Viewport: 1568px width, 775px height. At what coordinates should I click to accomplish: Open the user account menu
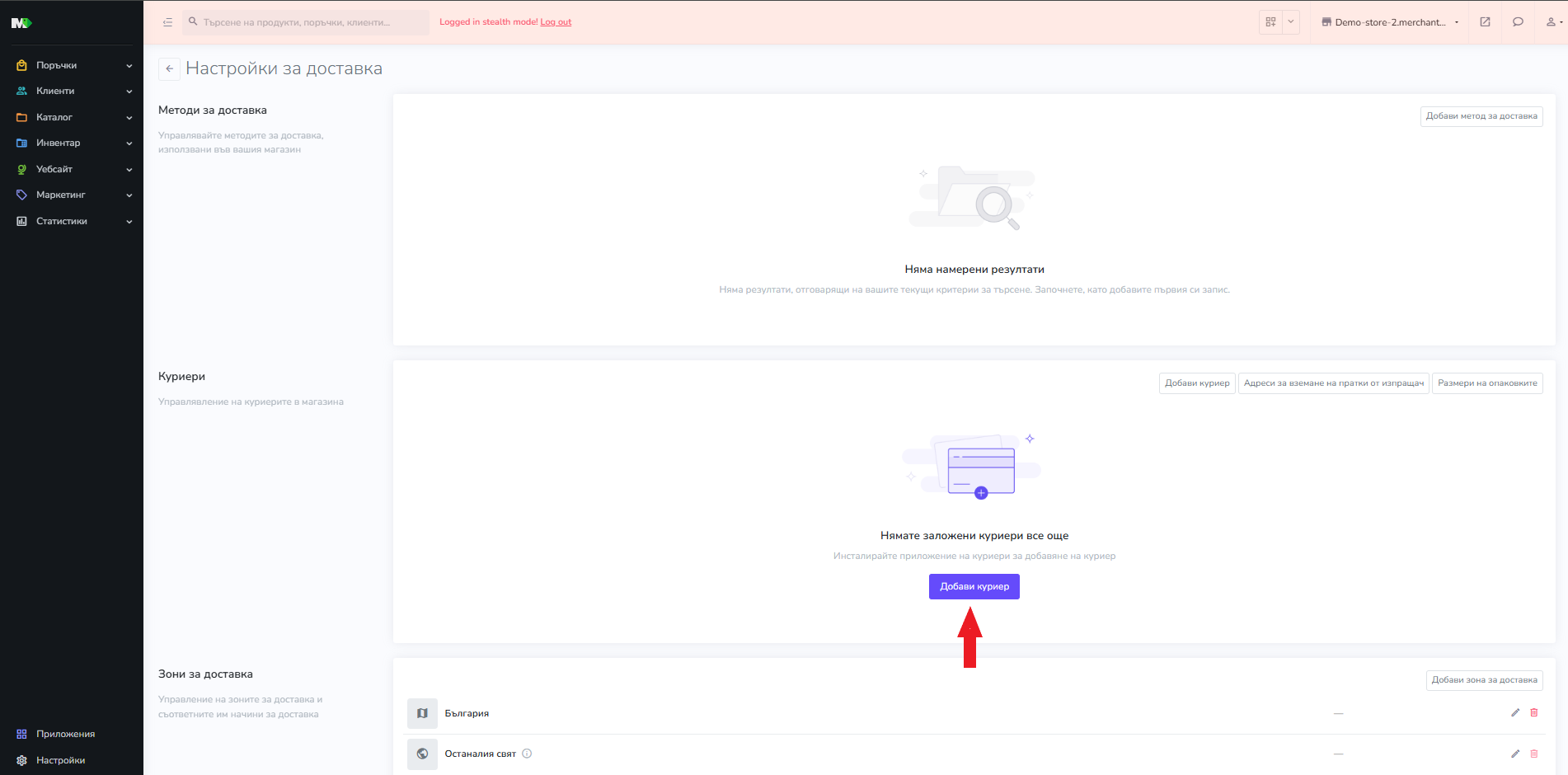[1552, 22]
